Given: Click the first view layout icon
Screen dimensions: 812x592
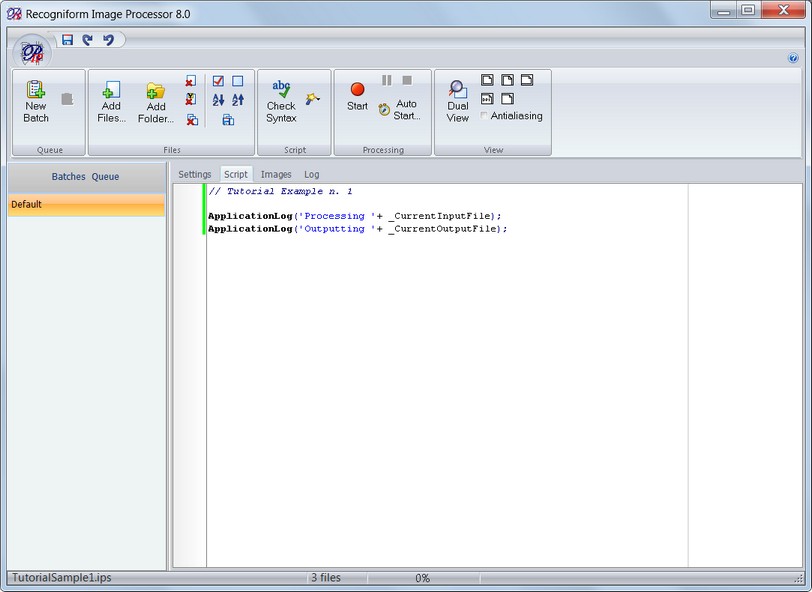Looking at the screenshot, I should pos(487,80).
